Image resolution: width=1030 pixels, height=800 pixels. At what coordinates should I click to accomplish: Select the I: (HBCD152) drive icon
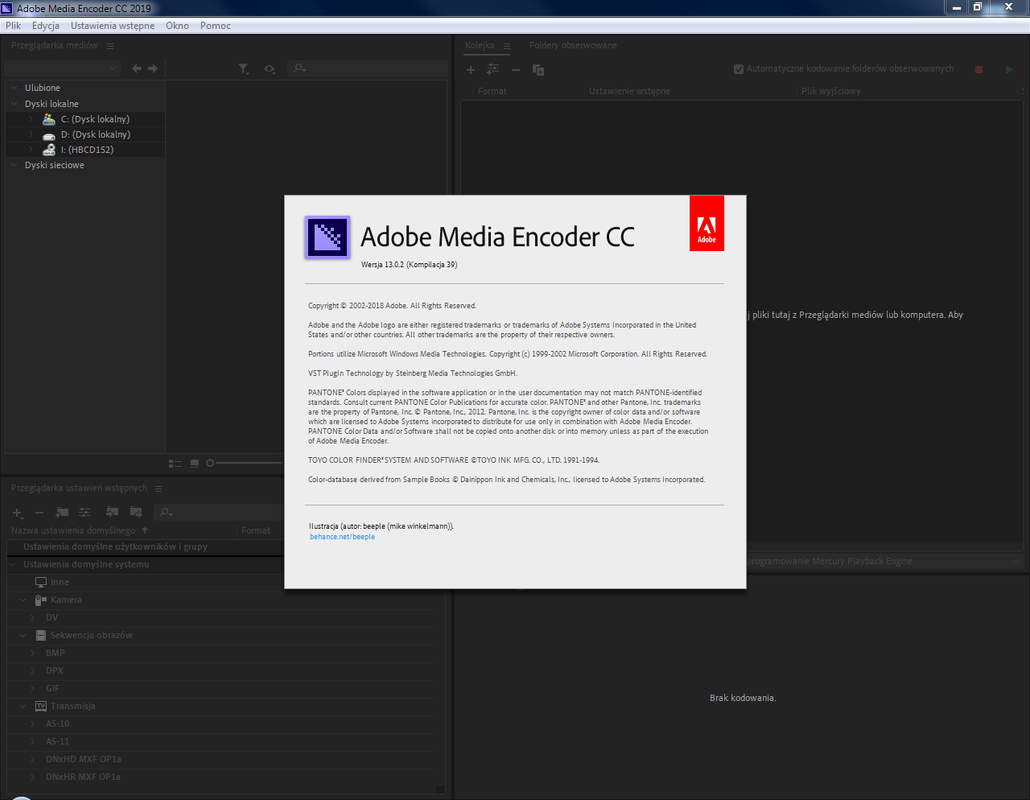point(49,150)
